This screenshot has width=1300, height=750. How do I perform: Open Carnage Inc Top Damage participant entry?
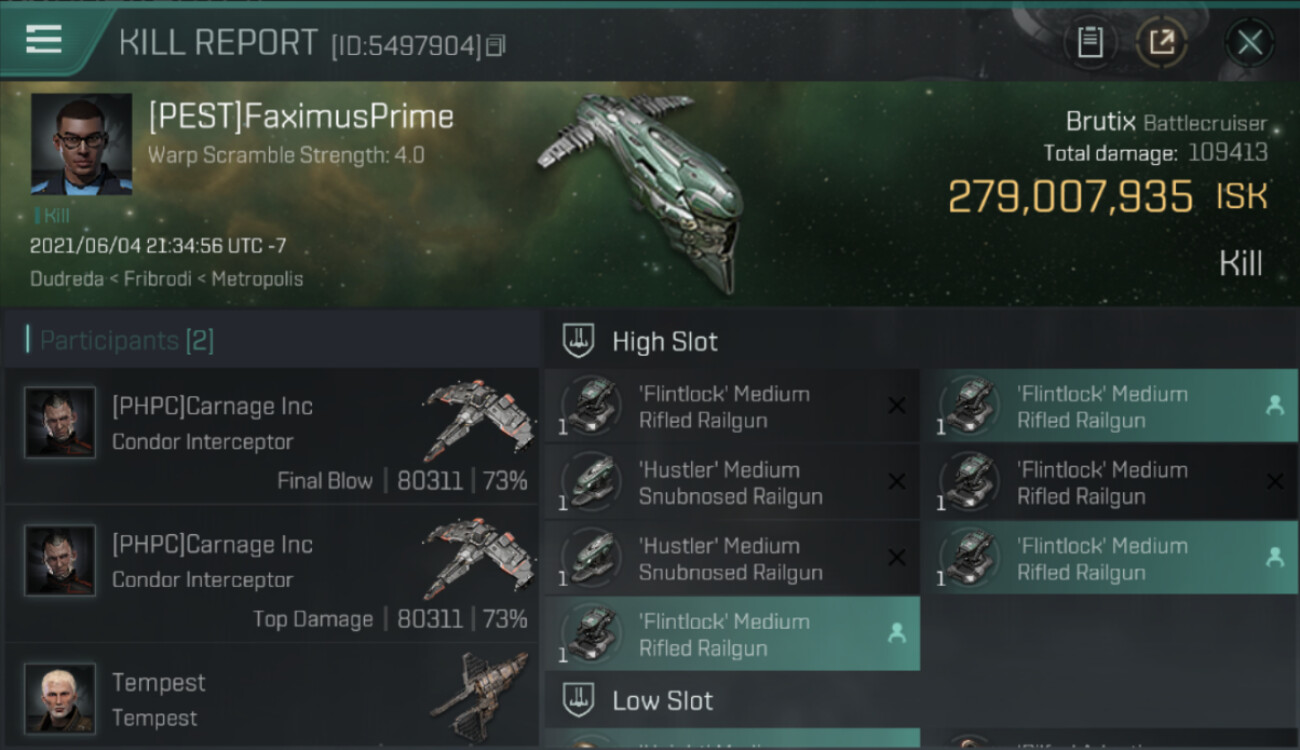click(x=271, y=576)
